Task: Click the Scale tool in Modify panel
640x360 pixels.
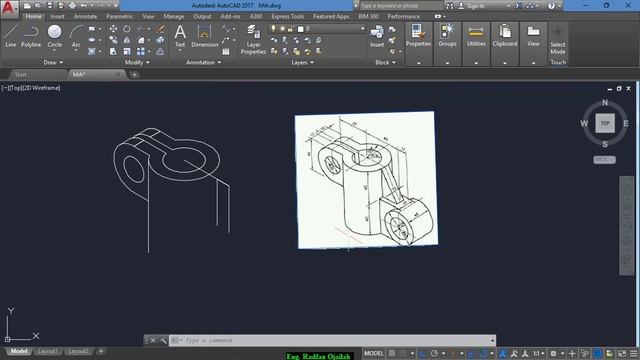Action: click(127, 51)
